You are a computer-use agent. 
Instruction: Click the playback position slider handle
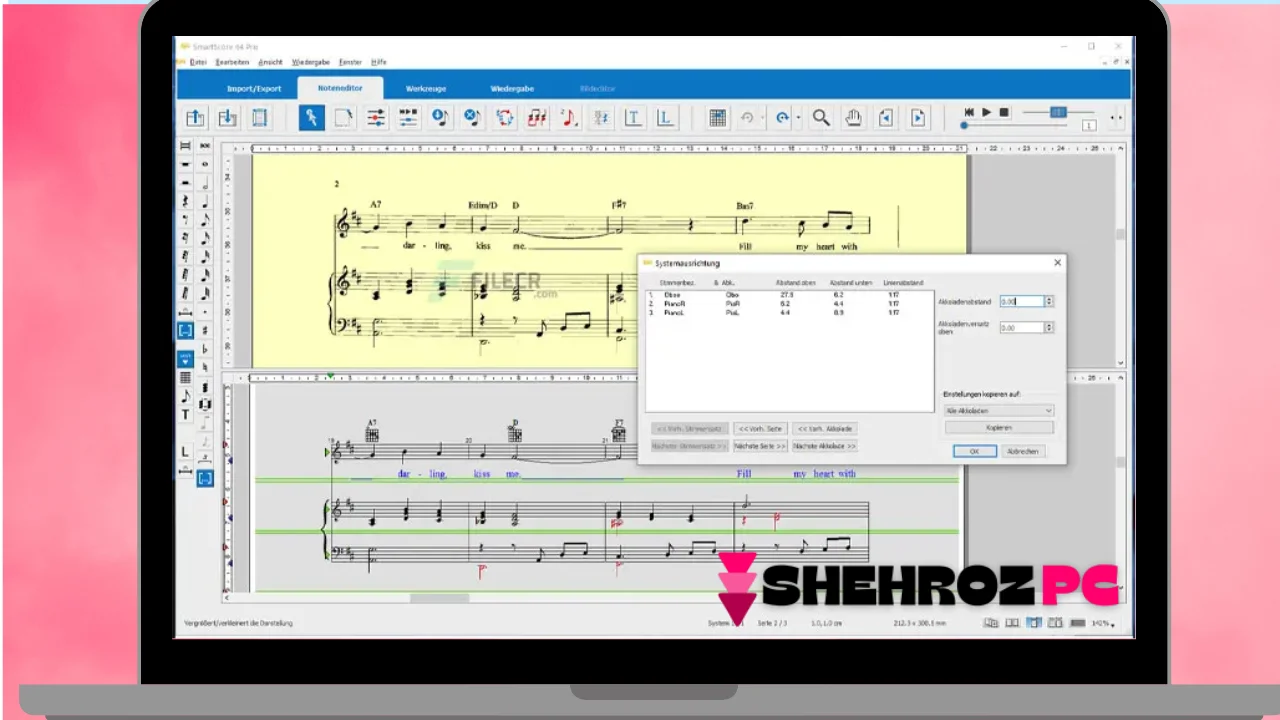pyautogui.click(x=964, y=125)
